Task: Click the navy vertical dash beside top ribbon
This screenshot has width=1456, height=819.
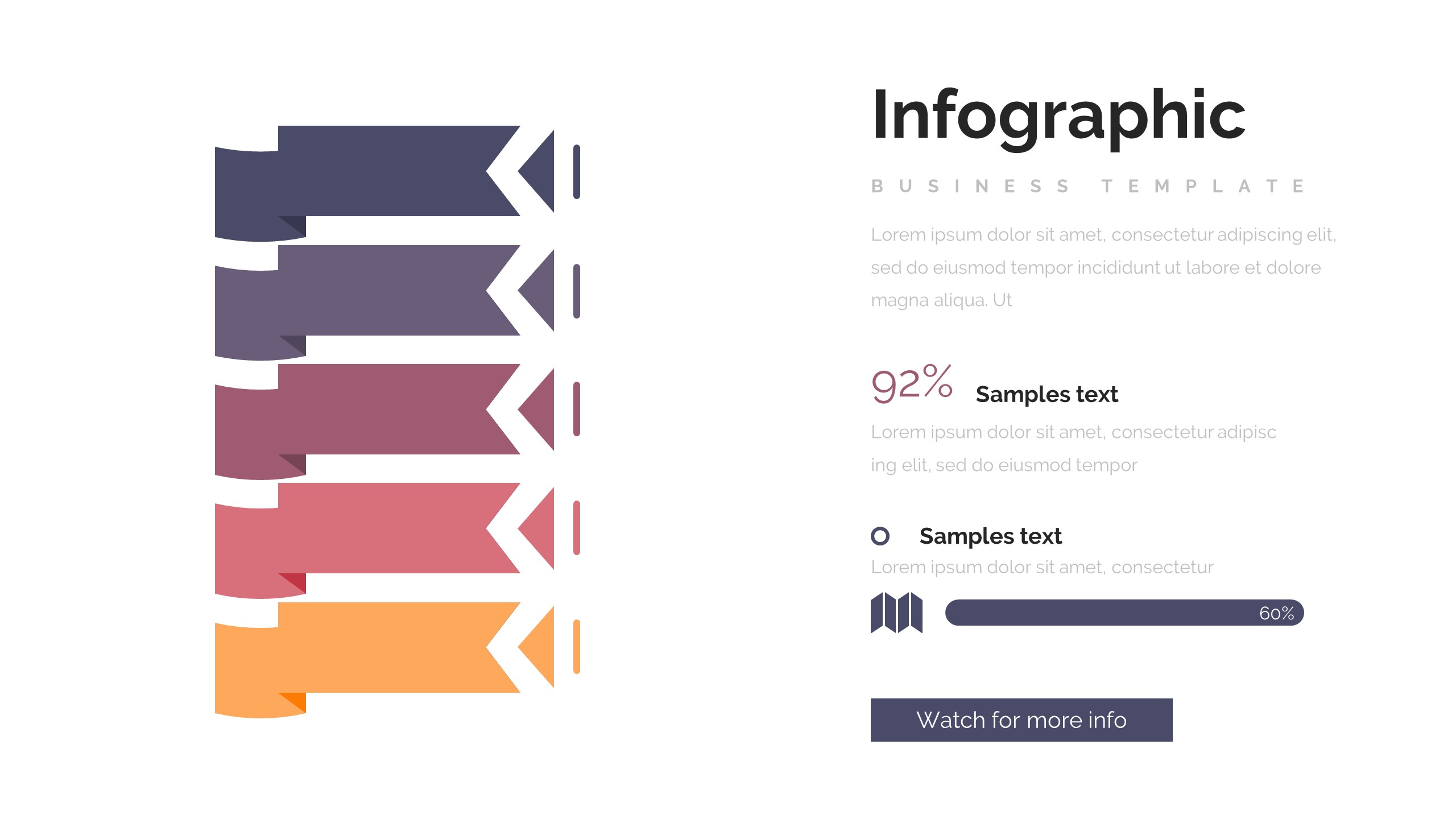Action: click(x=577, y=172)
